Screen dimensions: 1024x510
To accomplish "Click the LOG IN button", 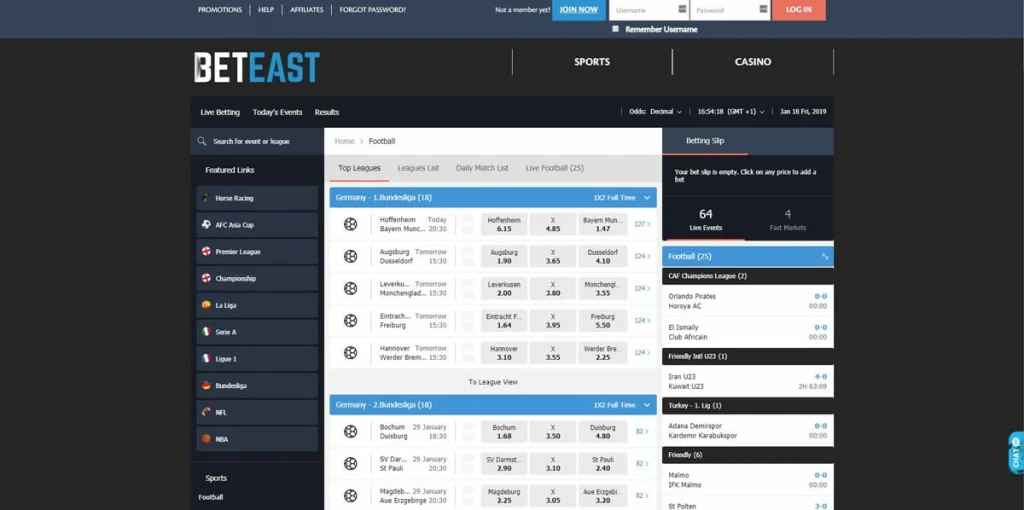I will [x=798, y=10].
